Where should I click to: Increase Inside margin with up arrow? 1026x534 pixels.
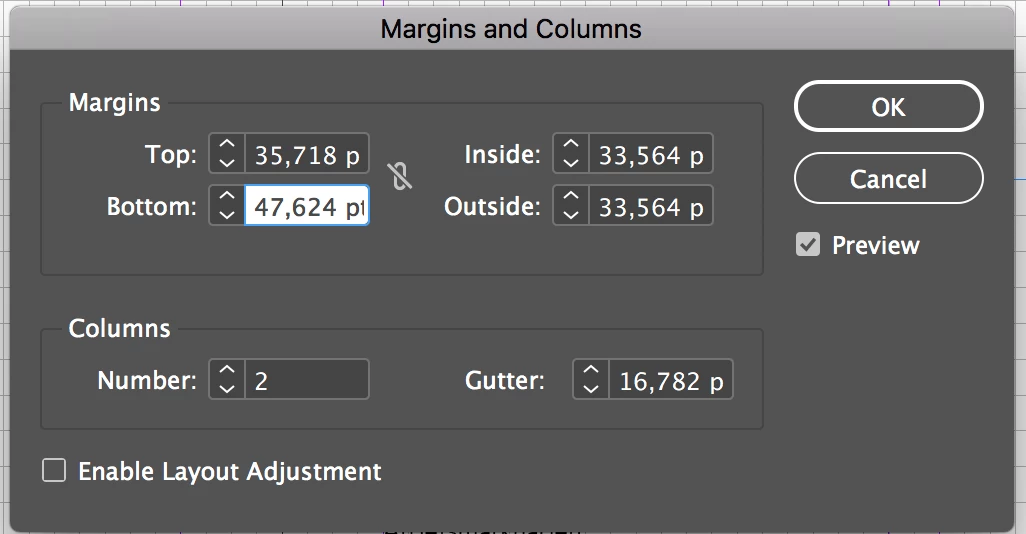[571, 145]
